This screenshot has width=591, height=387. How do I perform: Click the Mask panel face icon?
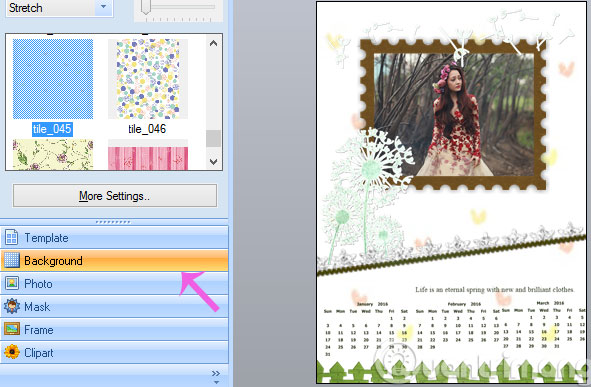[12, 306]
